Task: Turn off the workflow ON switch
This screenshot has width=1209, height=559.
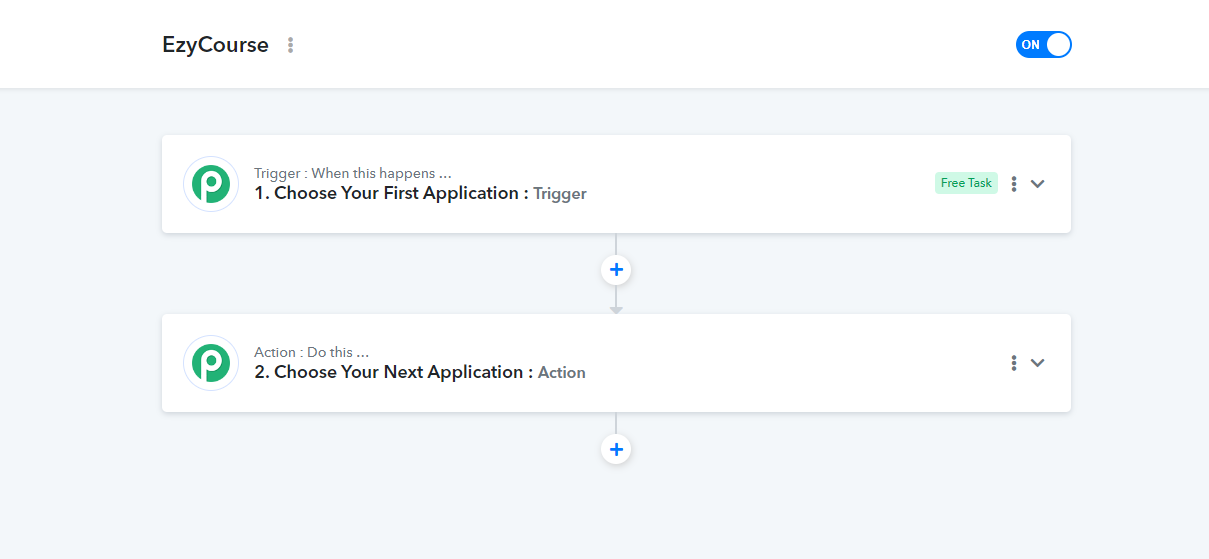Action: [x=1043, y=45]
